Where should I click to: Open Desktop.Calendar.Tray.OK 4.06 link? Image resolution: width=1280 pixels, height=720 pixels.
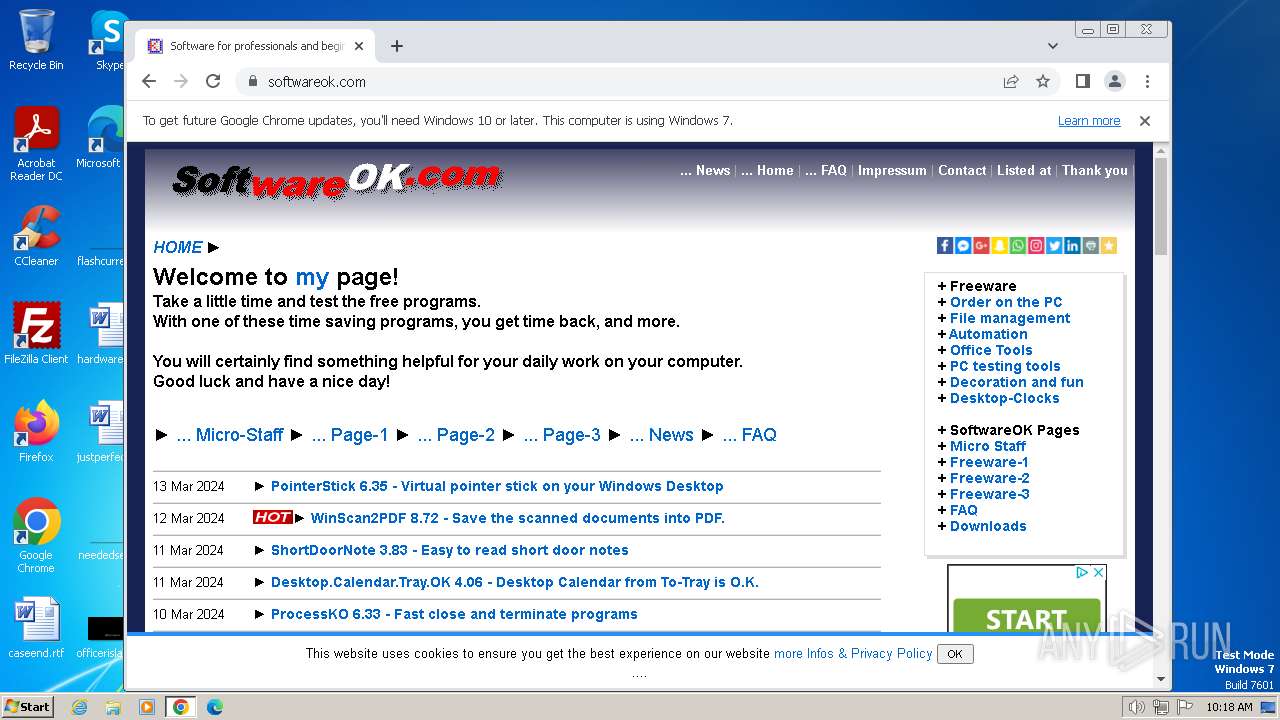tap(515, 582)
